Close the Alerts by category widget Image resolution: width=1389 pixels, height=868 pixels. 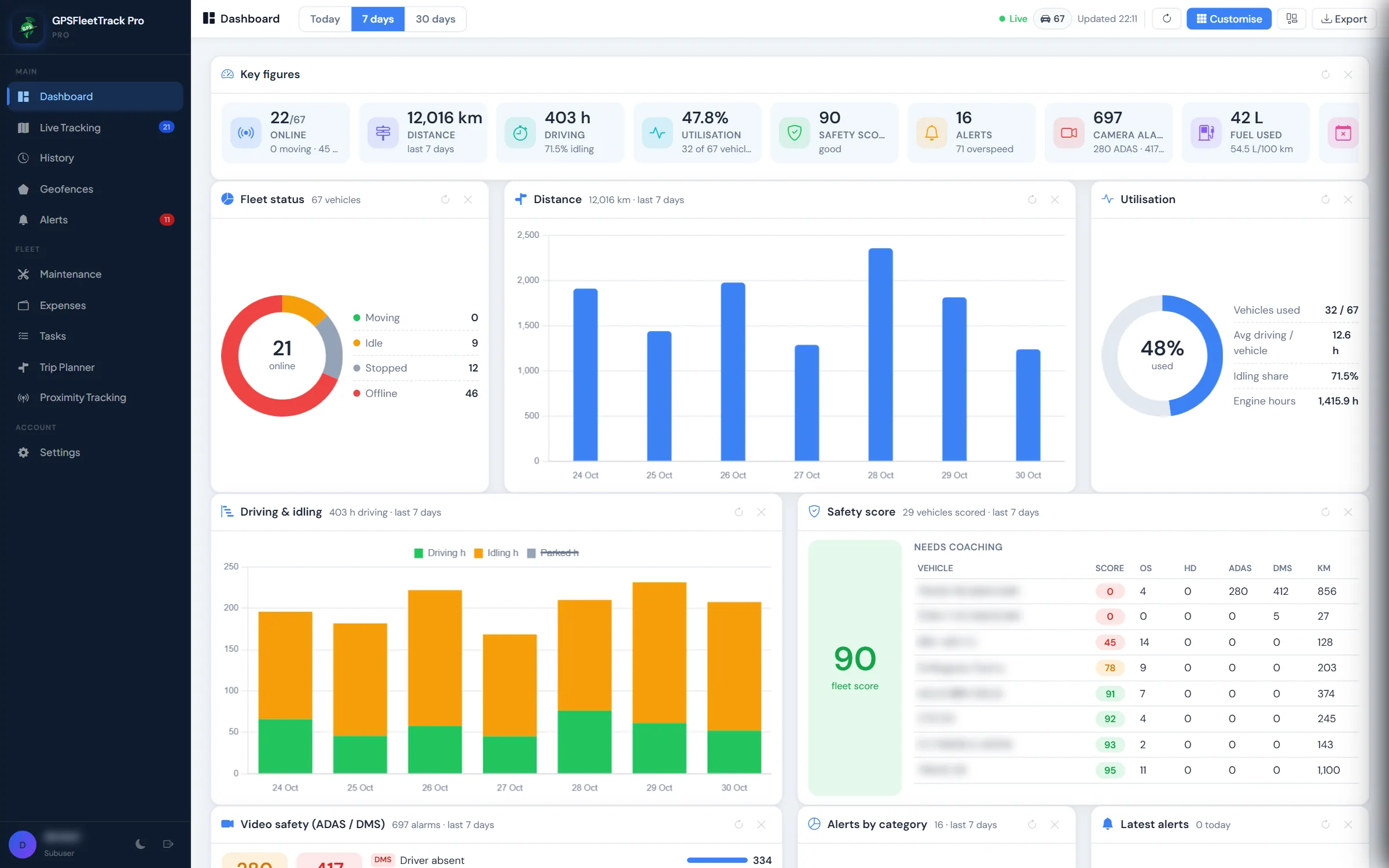(x=1055, y=825)
